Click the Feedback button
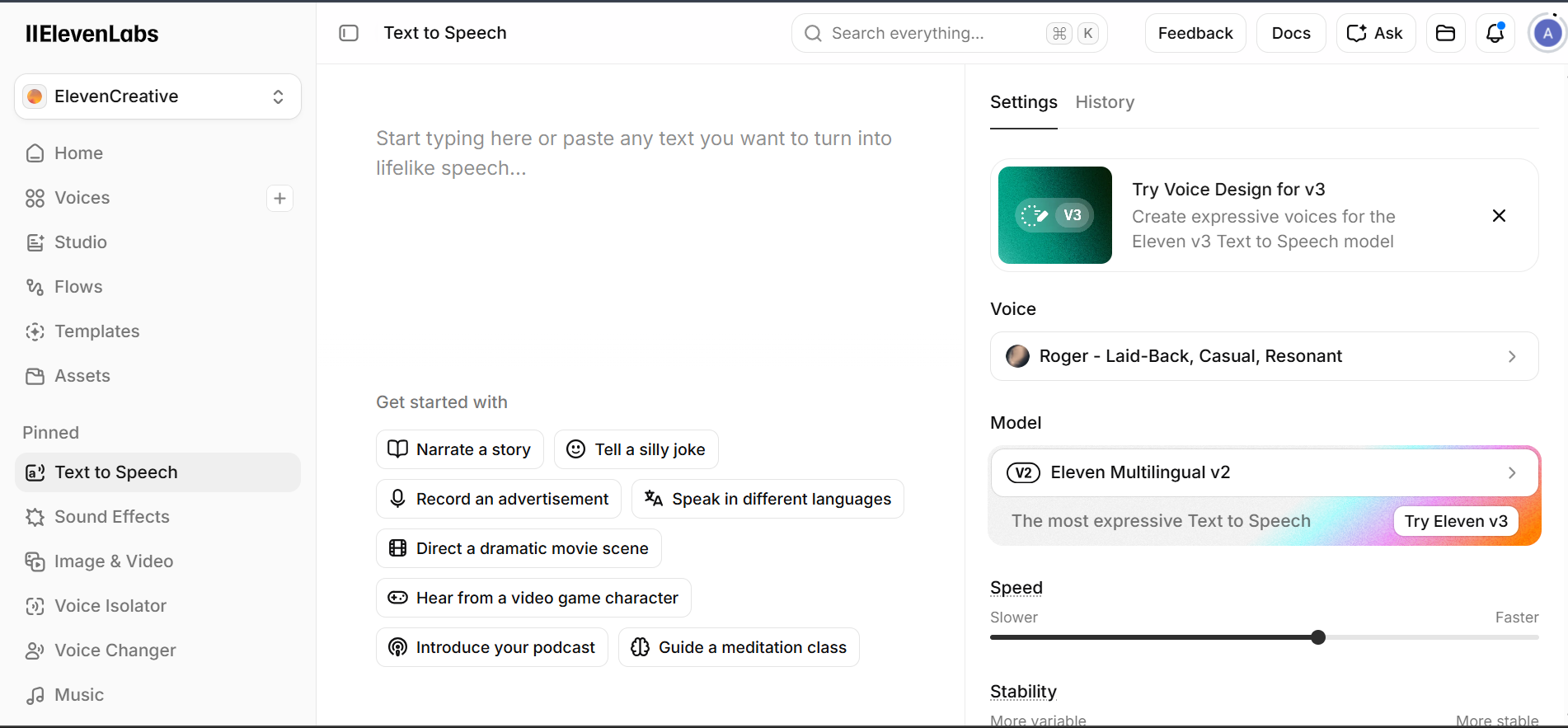 pyautogui.click(x=1195, y=33)
